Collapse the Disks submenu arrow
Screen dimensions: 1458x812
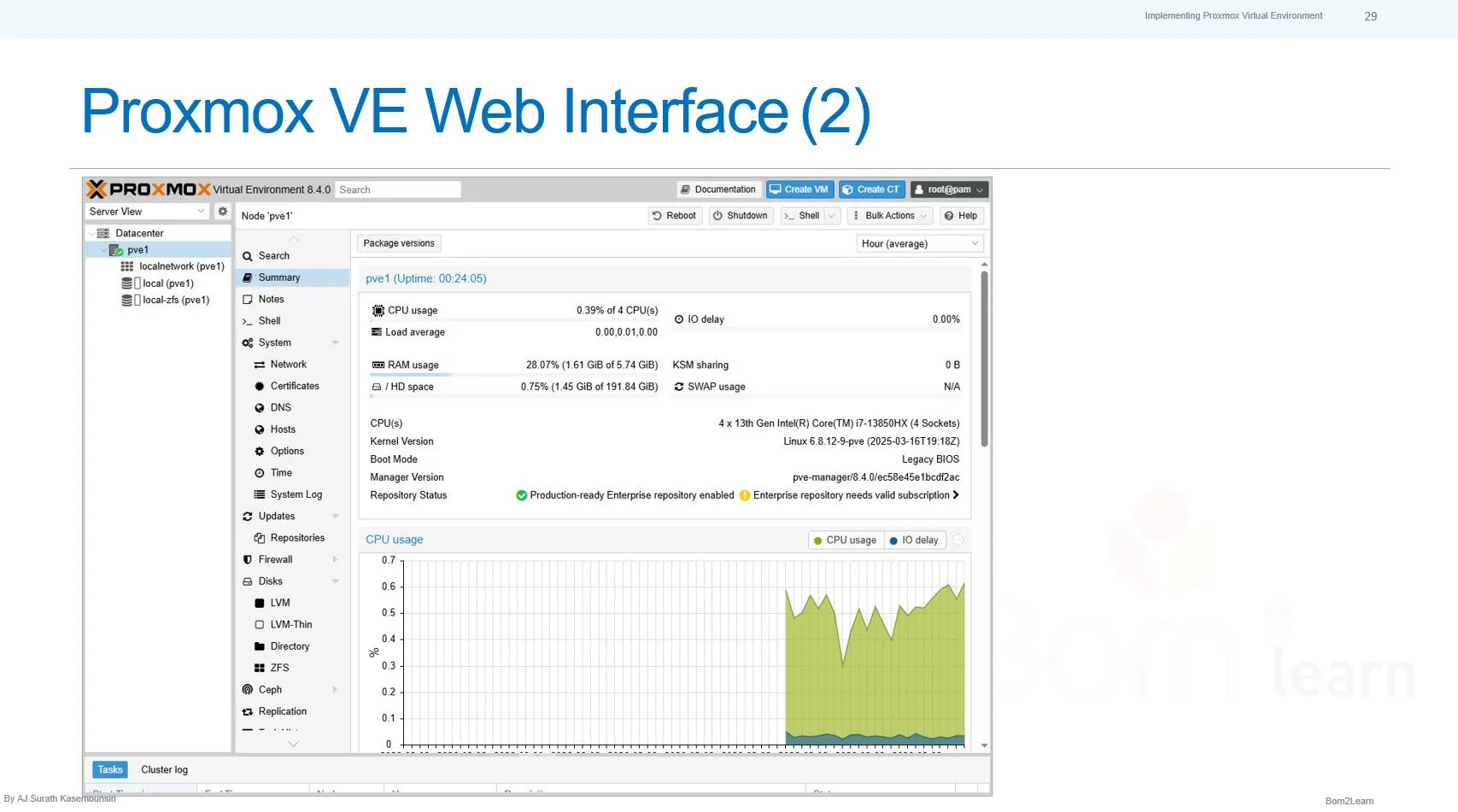[336, 581]
